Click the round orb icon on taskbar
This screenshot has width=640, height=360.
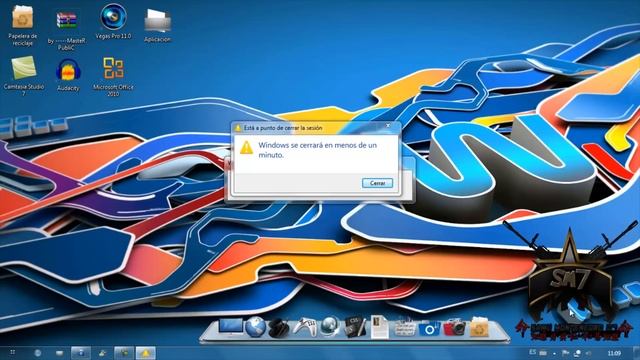[38, 353]
